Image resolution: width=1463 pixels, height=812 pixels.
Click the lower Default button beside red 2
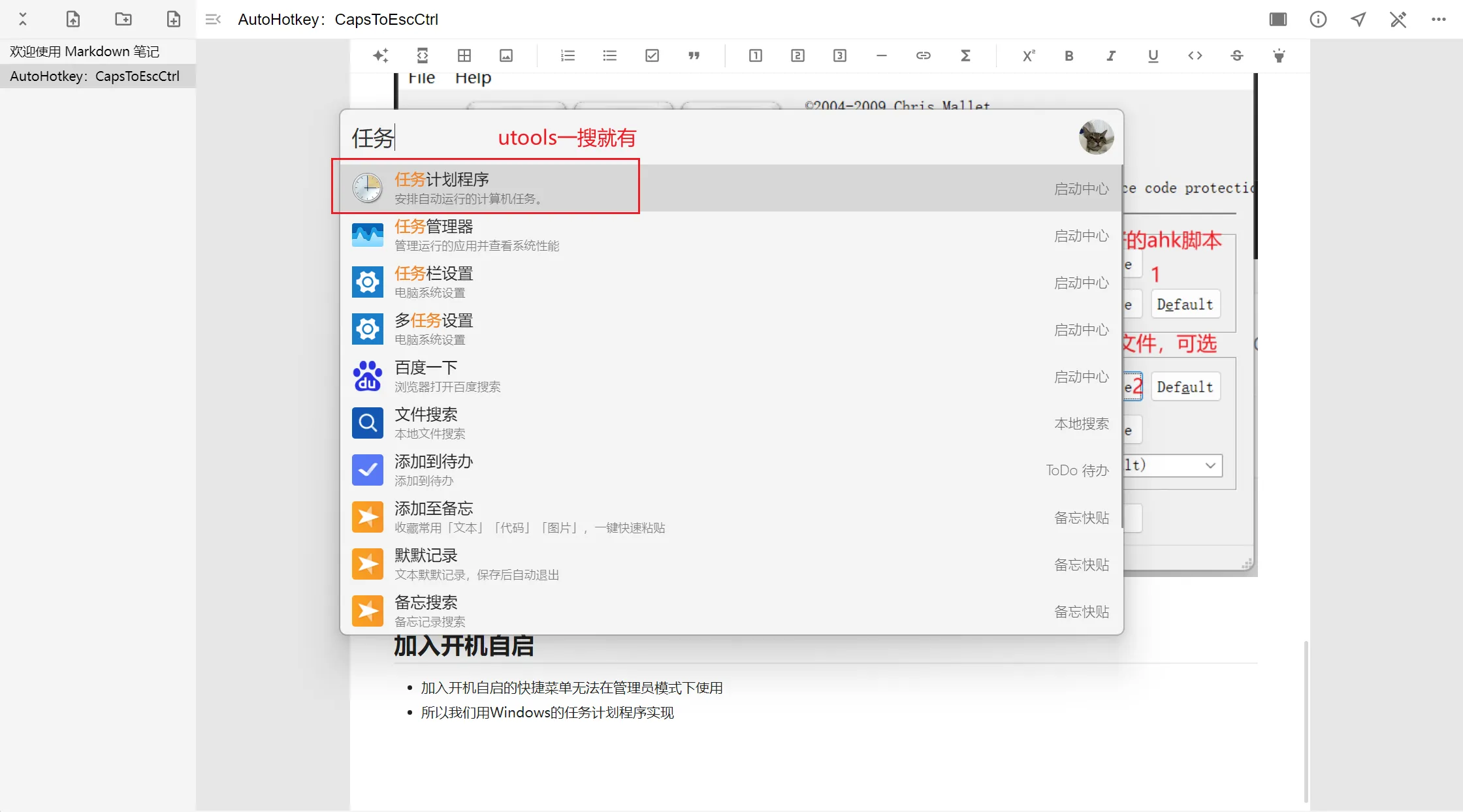pos(1185,386)
